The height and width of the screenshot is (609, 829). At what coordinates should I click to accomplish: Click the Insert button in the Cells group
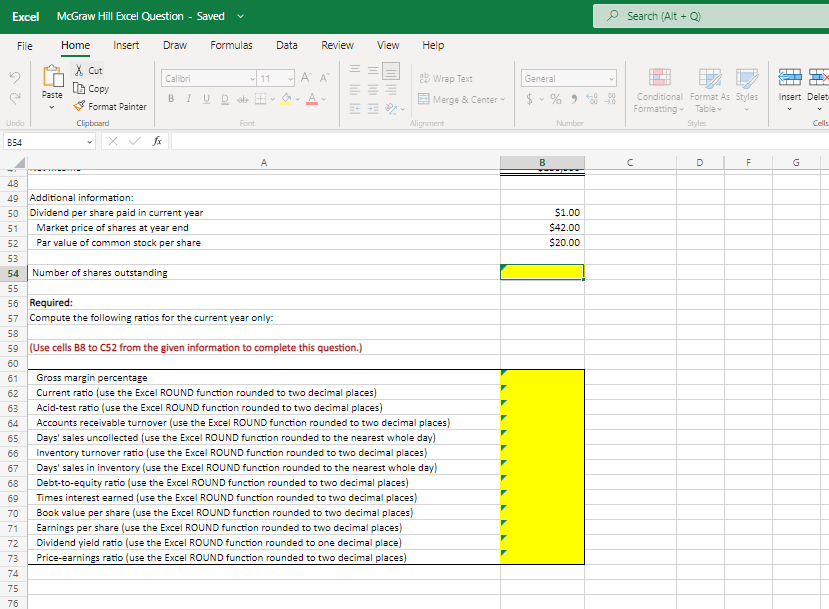pyautogui.click(x=788, y=95)
